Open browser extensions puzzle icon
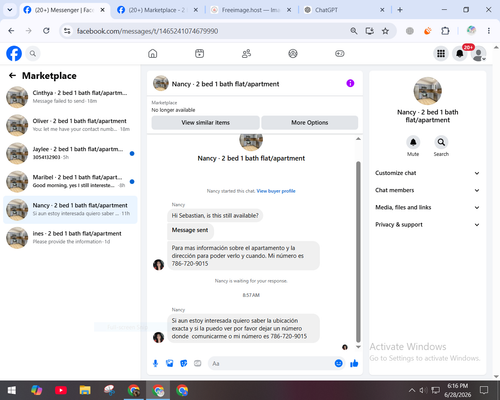 click(445, 31)
